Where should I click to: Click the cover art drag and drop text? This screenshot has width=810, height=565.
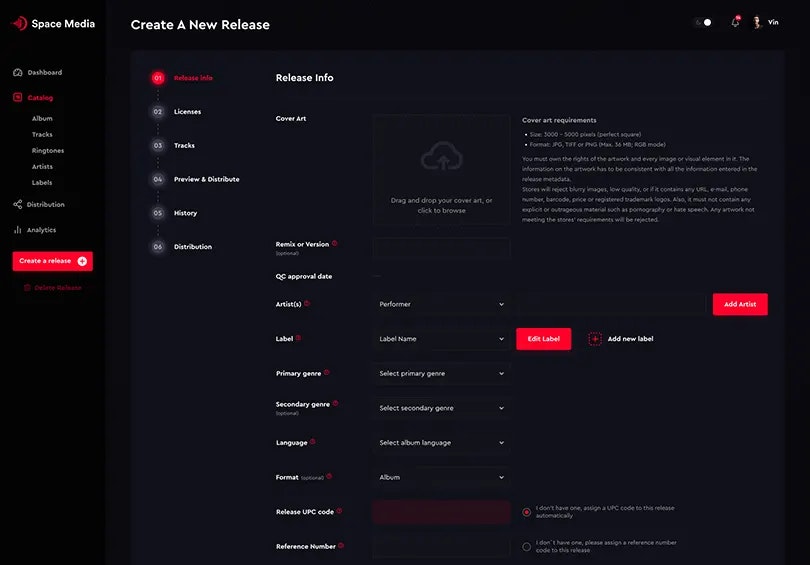point(442,205)
